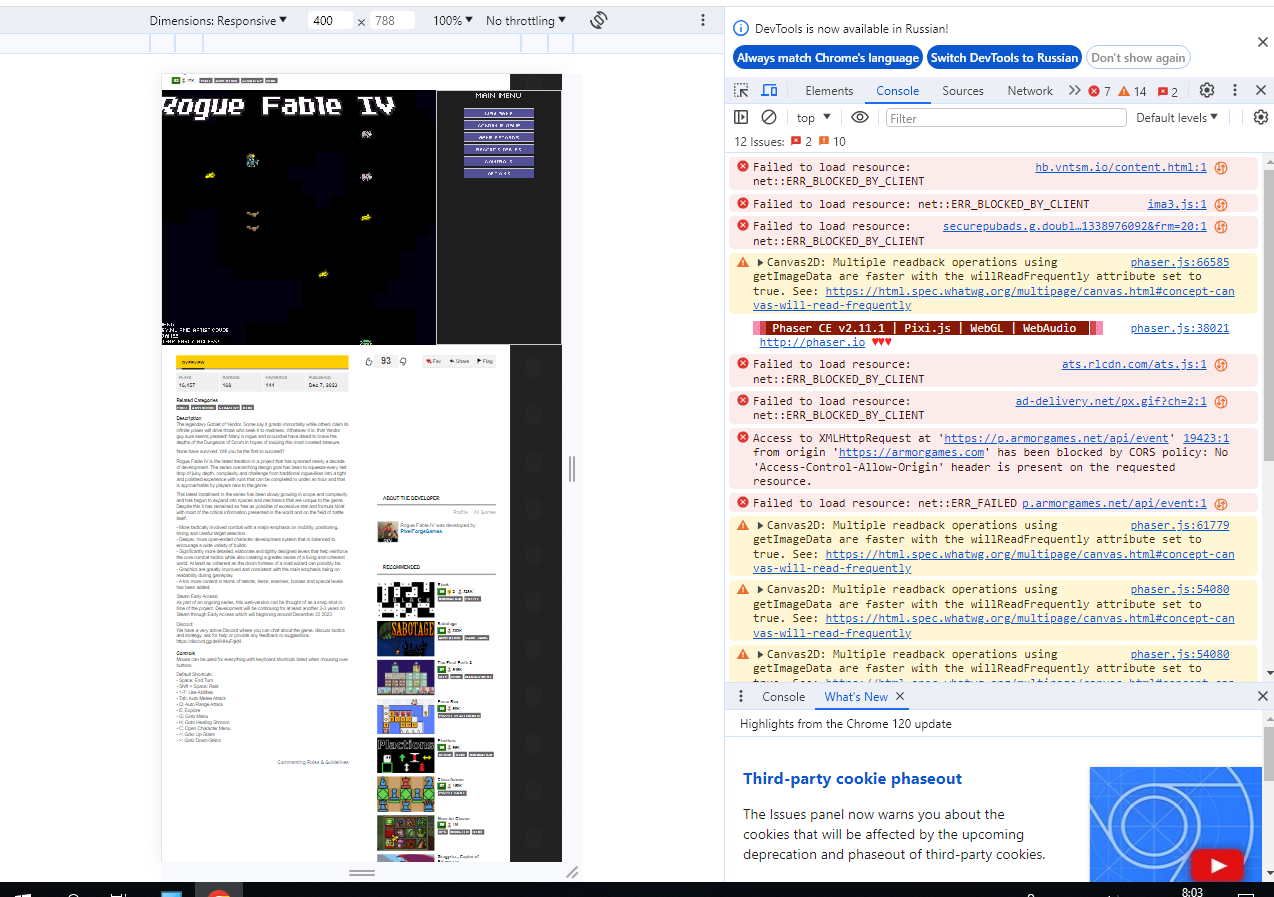
Task: Show more DevTools tabs via the chevron
Action: (1074, 90)
